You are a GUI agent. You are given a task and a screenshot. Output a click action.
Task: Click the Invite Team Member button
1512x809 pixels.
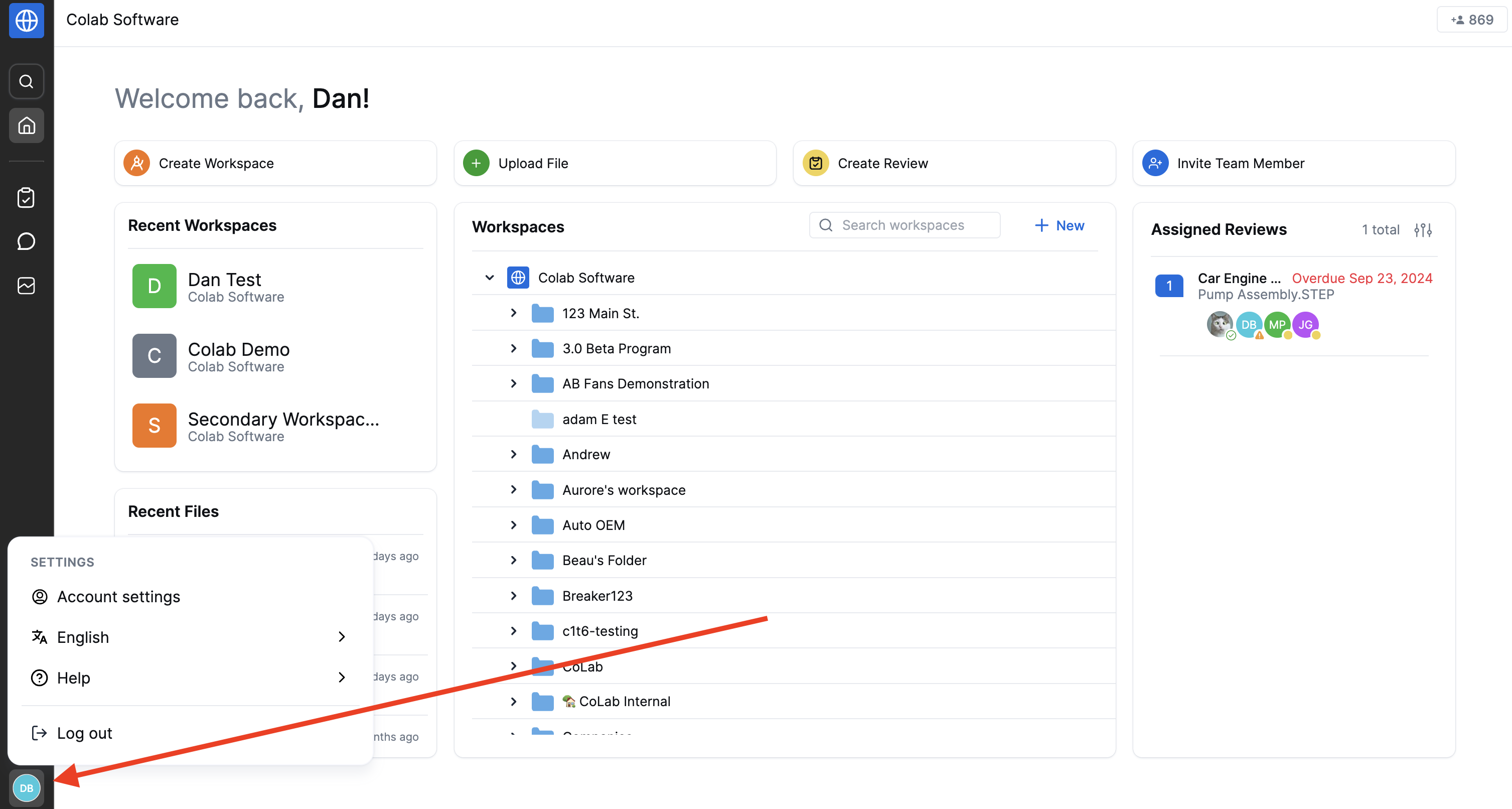[1294, 163]
